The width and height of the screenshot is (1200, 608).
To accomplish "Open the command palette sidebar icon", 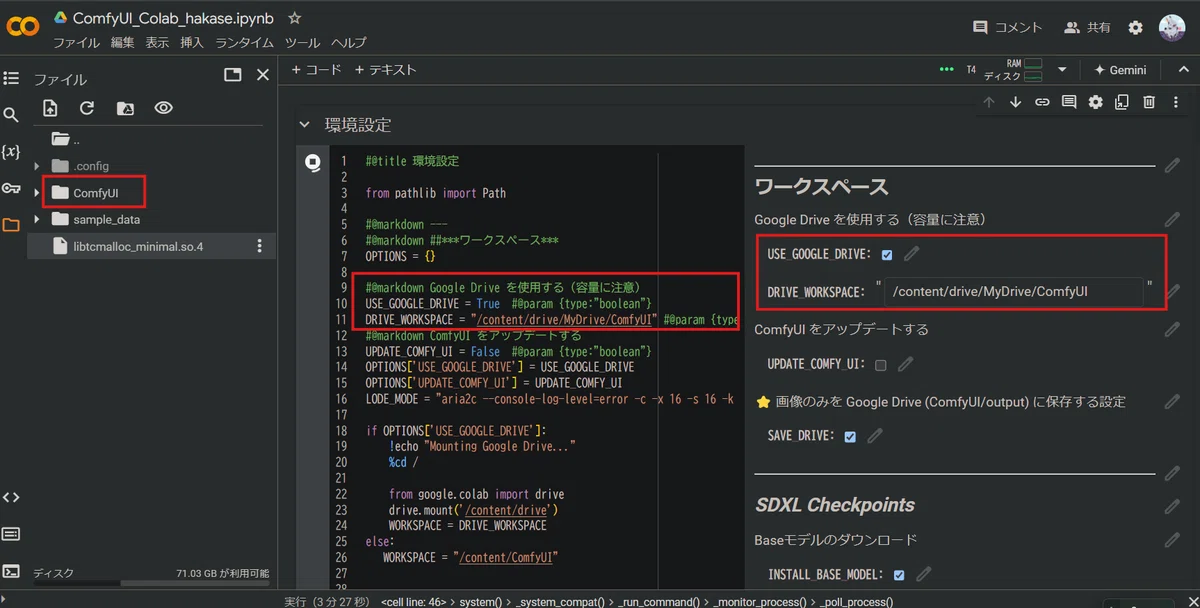I will 11,534.
